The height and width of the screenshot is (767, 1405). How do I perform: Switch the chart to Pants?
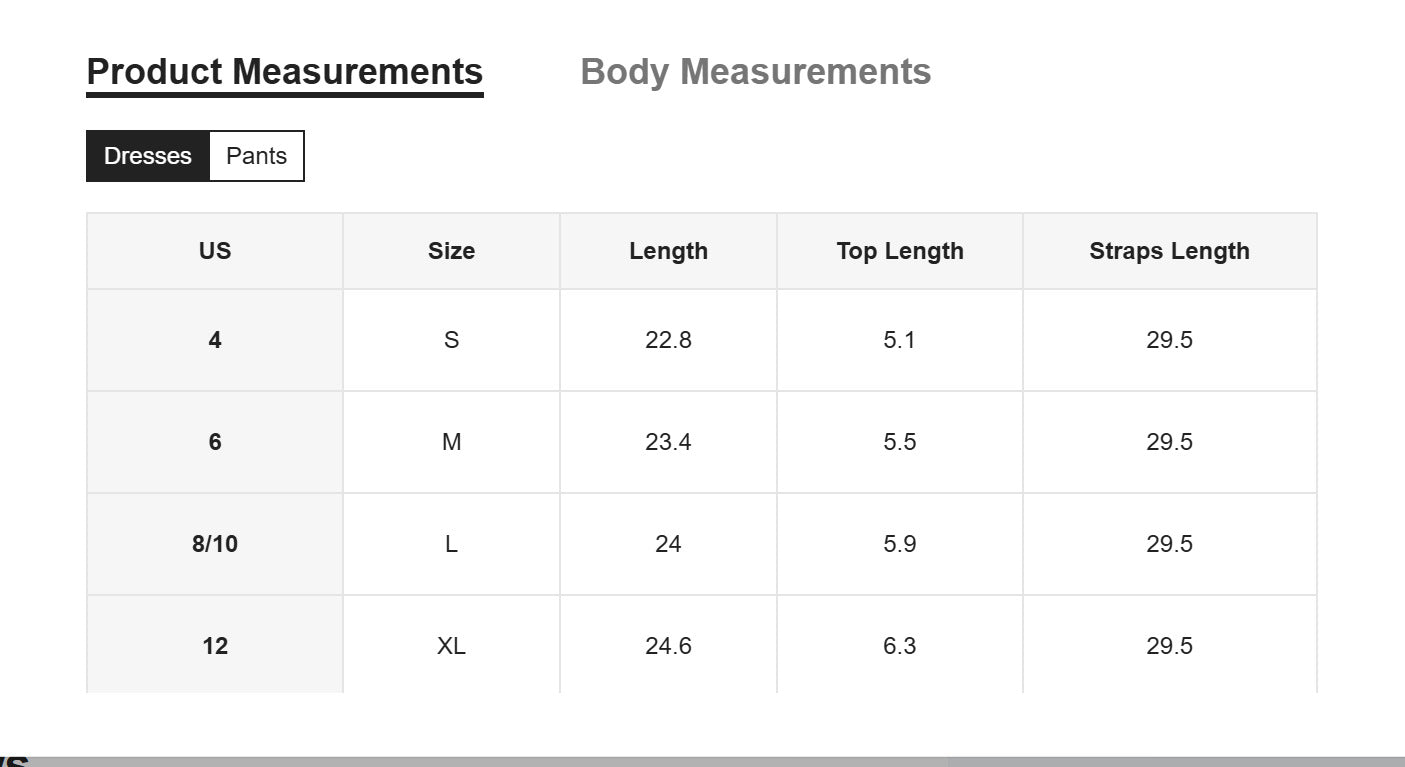[x=256, y=156]
